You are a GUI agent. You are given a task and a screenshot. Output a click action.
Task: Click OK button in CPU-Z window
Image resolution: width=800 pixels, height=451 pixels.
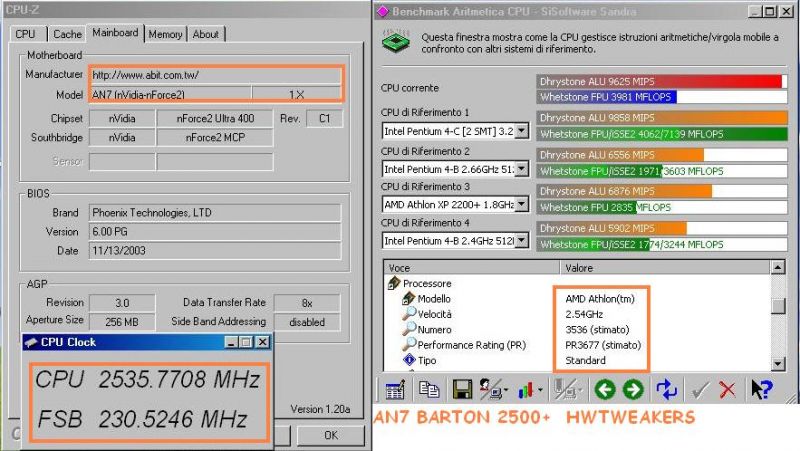pyautogui.click(x=331, y=435)
